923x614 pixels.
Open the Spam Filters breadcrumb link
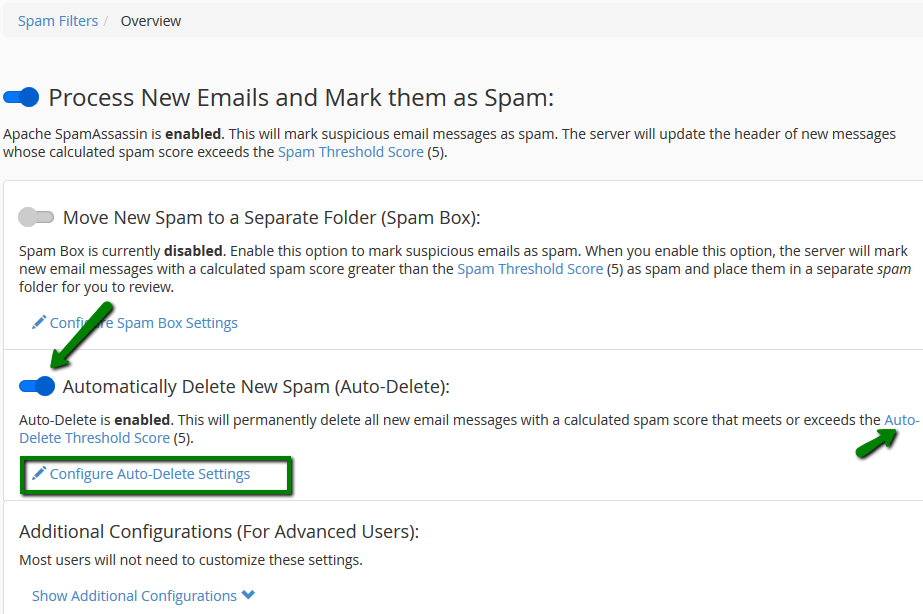pos(57,20)
